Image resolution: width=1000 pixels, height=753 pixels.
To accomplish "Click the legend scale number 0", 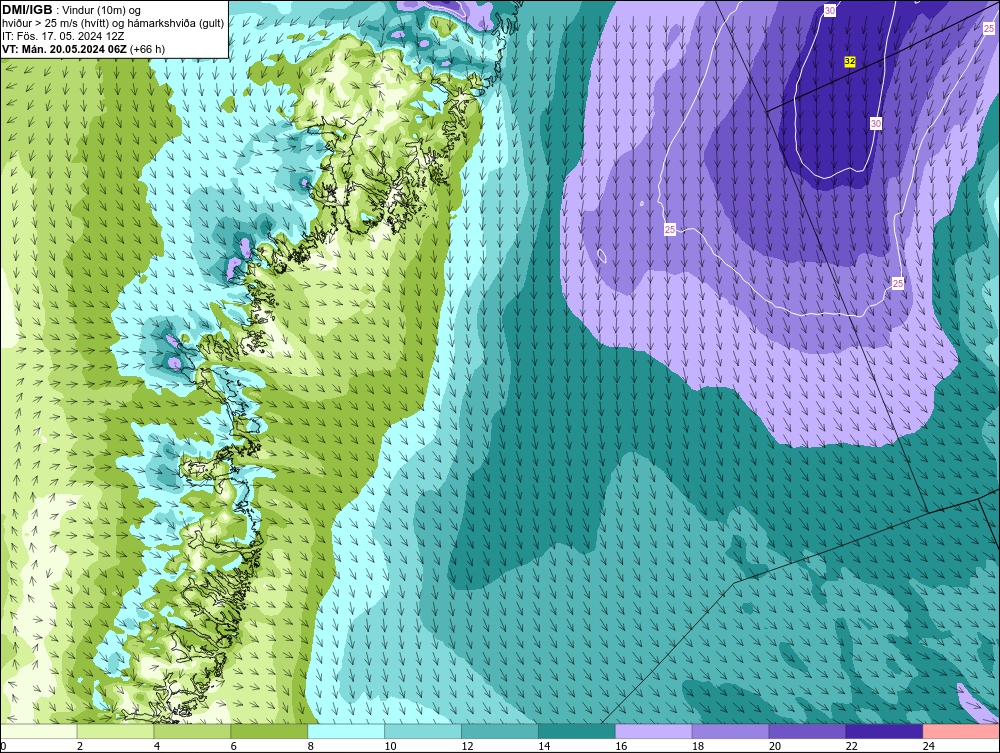I will (4, 746).
